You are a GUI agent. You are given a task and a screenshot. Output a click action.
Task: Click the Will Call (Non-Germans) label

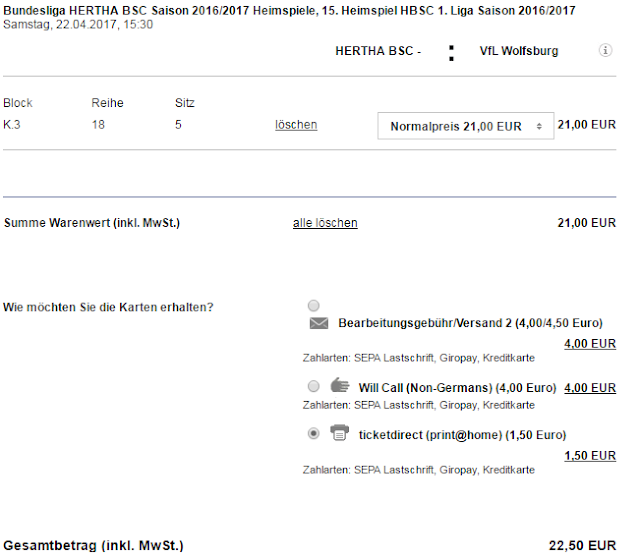click(457, 387)
